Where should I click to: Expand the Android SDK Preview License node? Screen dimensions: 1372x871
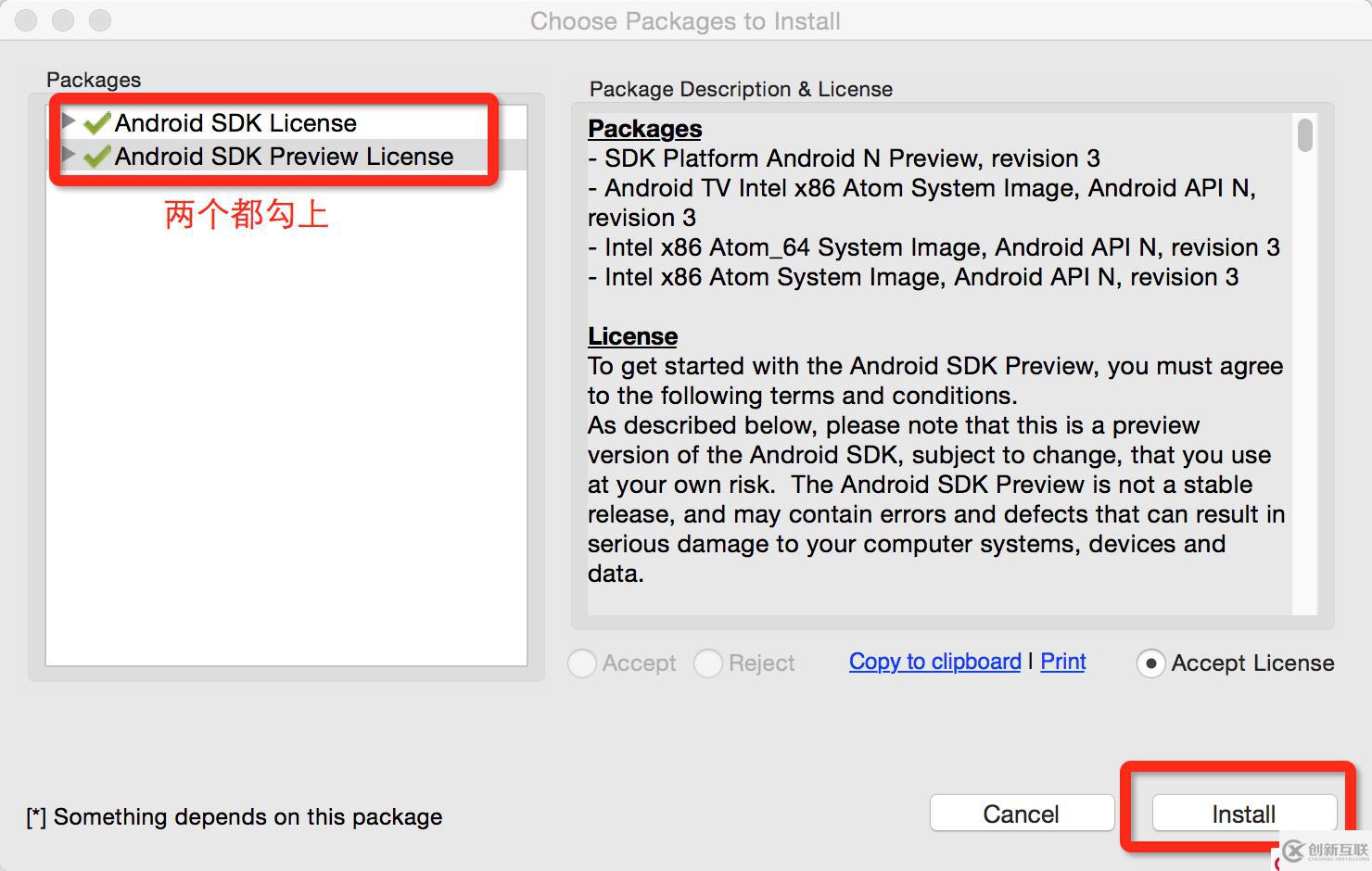(x=68, y=155)
